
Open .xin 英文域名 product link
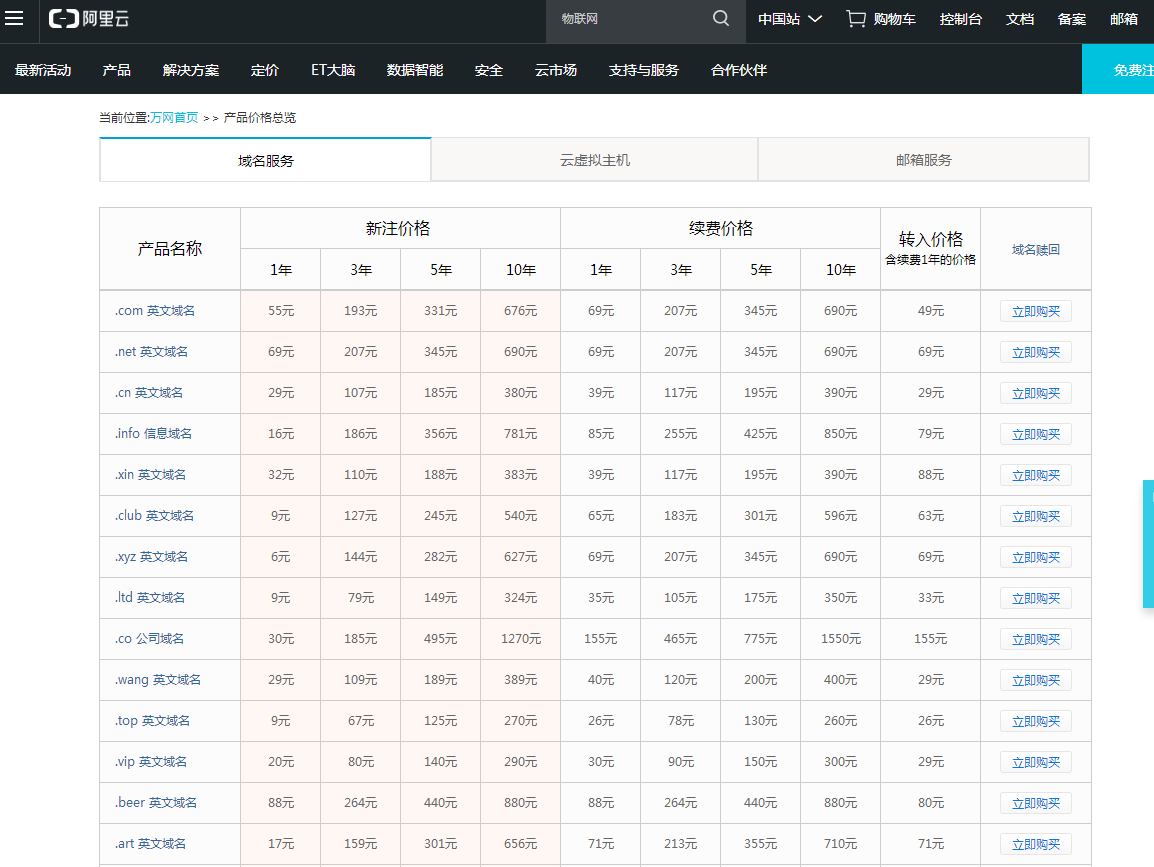click(150, 475)
